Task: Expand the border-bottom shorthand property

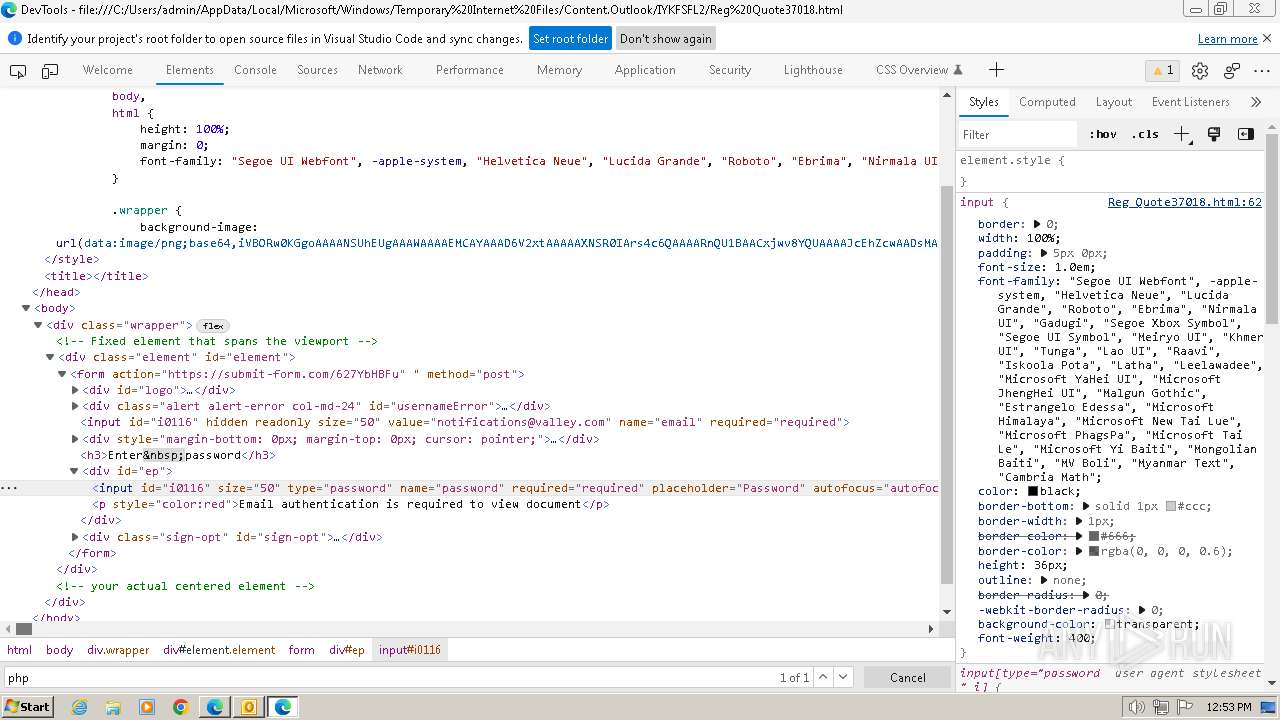Action: pyautogui.click(x=1086, y=506)
